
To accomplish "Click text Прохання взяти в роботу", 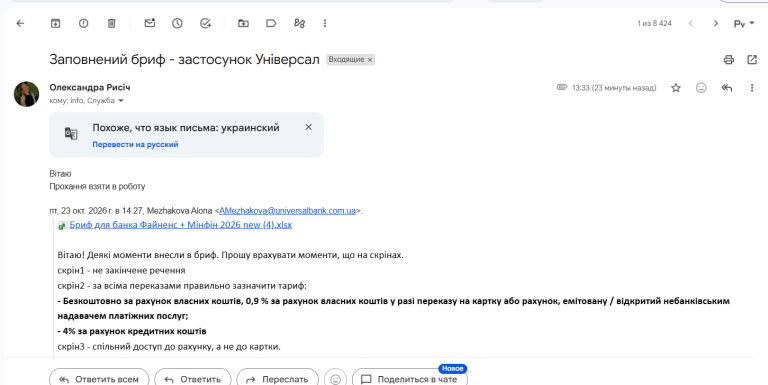I will tap(97, 186).
